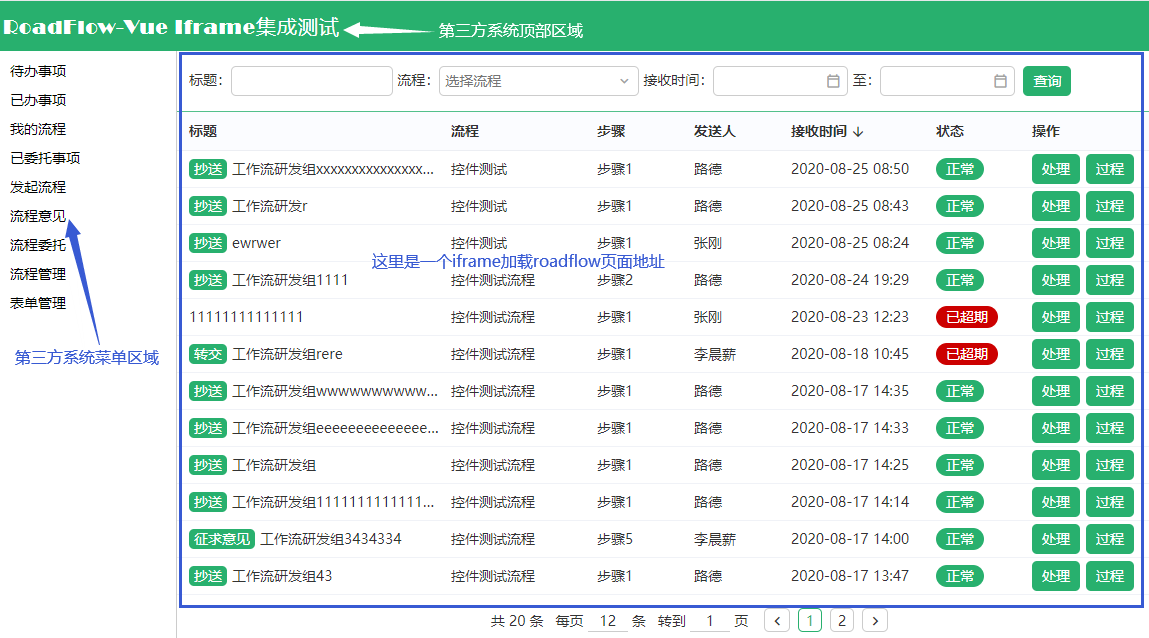The width and height of the screenshot is (1149, 638).
Task: Open calendar icon of end date
Action: point(1000,81)
